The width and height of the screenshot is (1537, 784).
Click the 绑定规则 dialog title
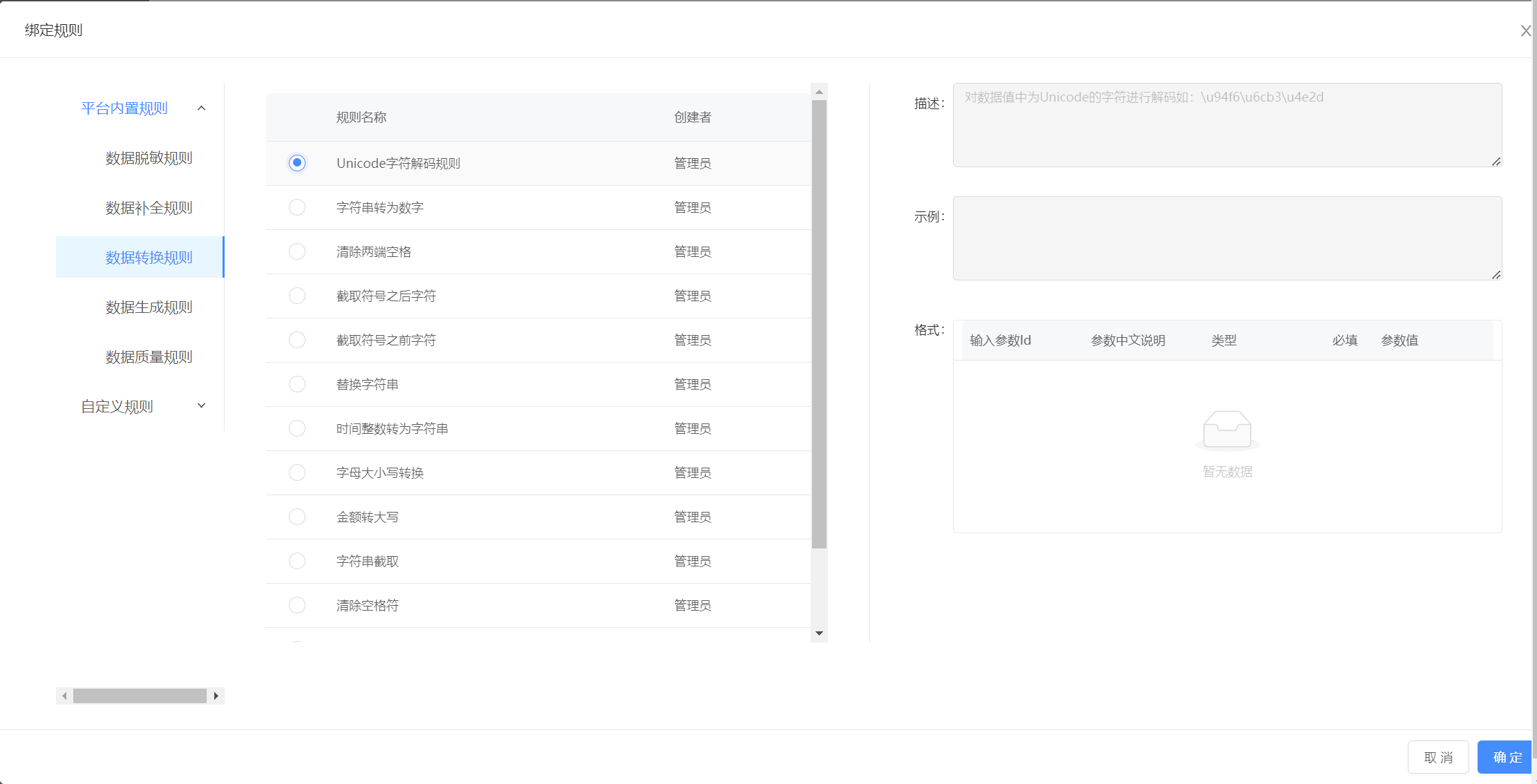54,30
